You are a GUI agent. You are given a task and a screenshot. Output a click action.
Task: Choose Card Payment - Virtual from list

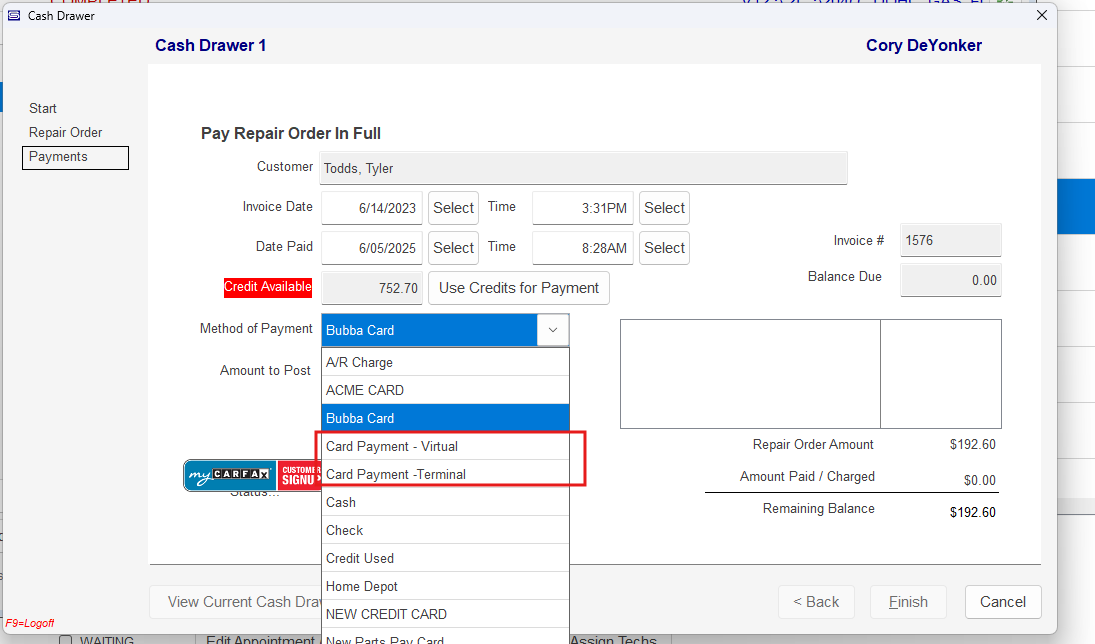(445, 446)
